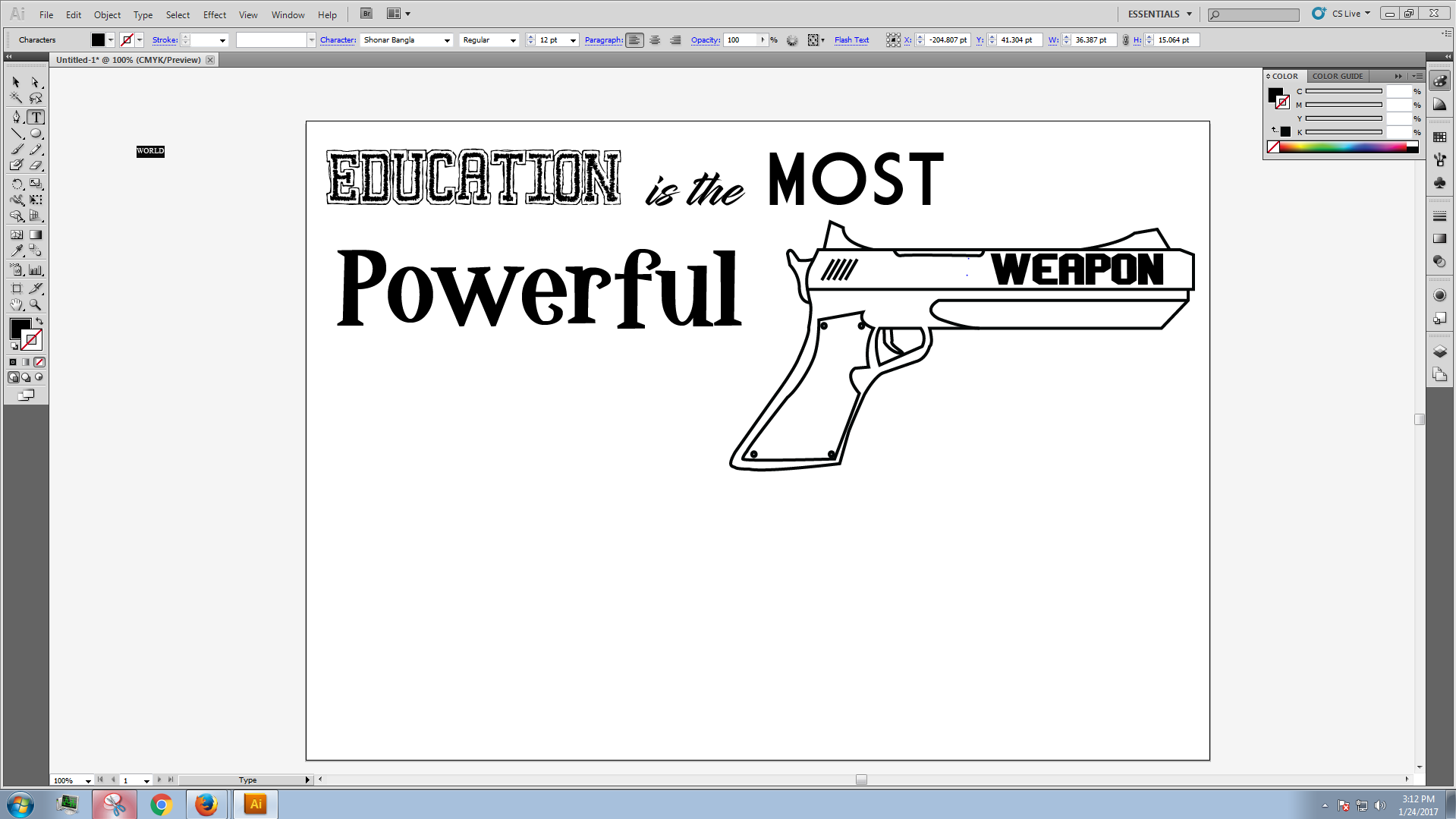Switch to the Hand tool
Screen dimensions: 1456x819
click(x=16, y=305)
